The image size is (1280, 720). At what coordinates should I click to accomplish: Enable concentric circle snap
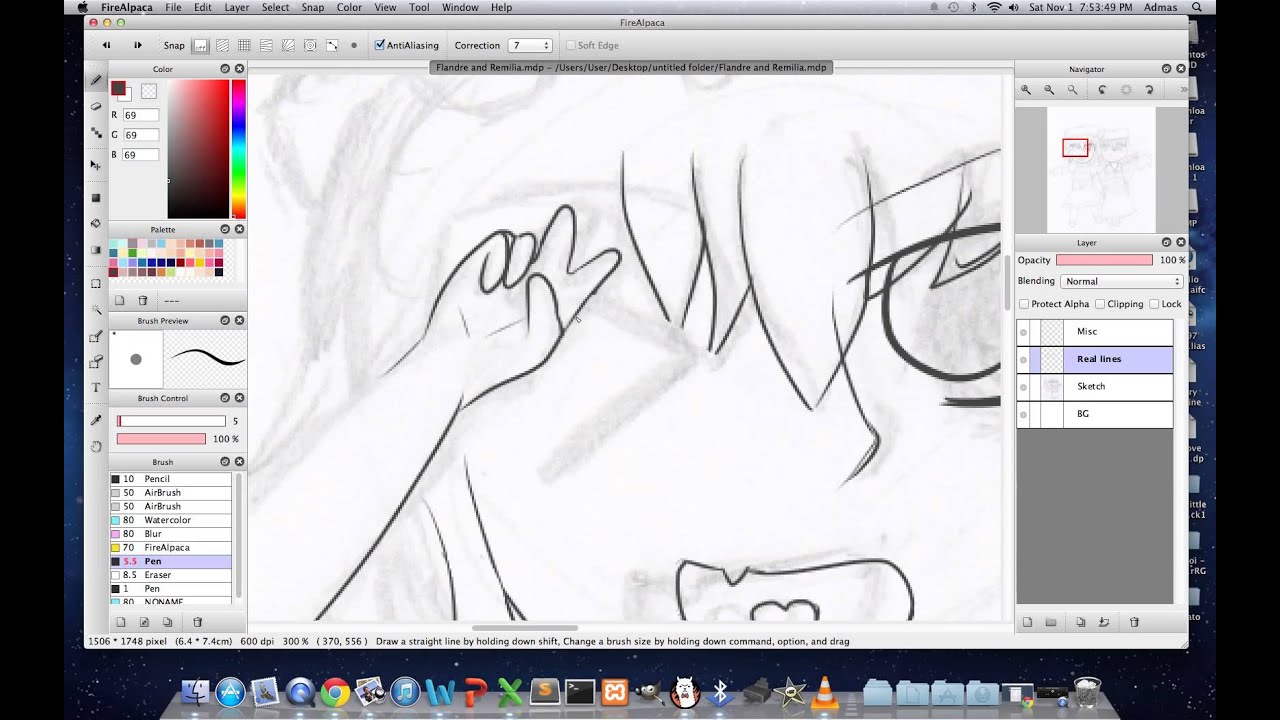click(x=310, y=45)
